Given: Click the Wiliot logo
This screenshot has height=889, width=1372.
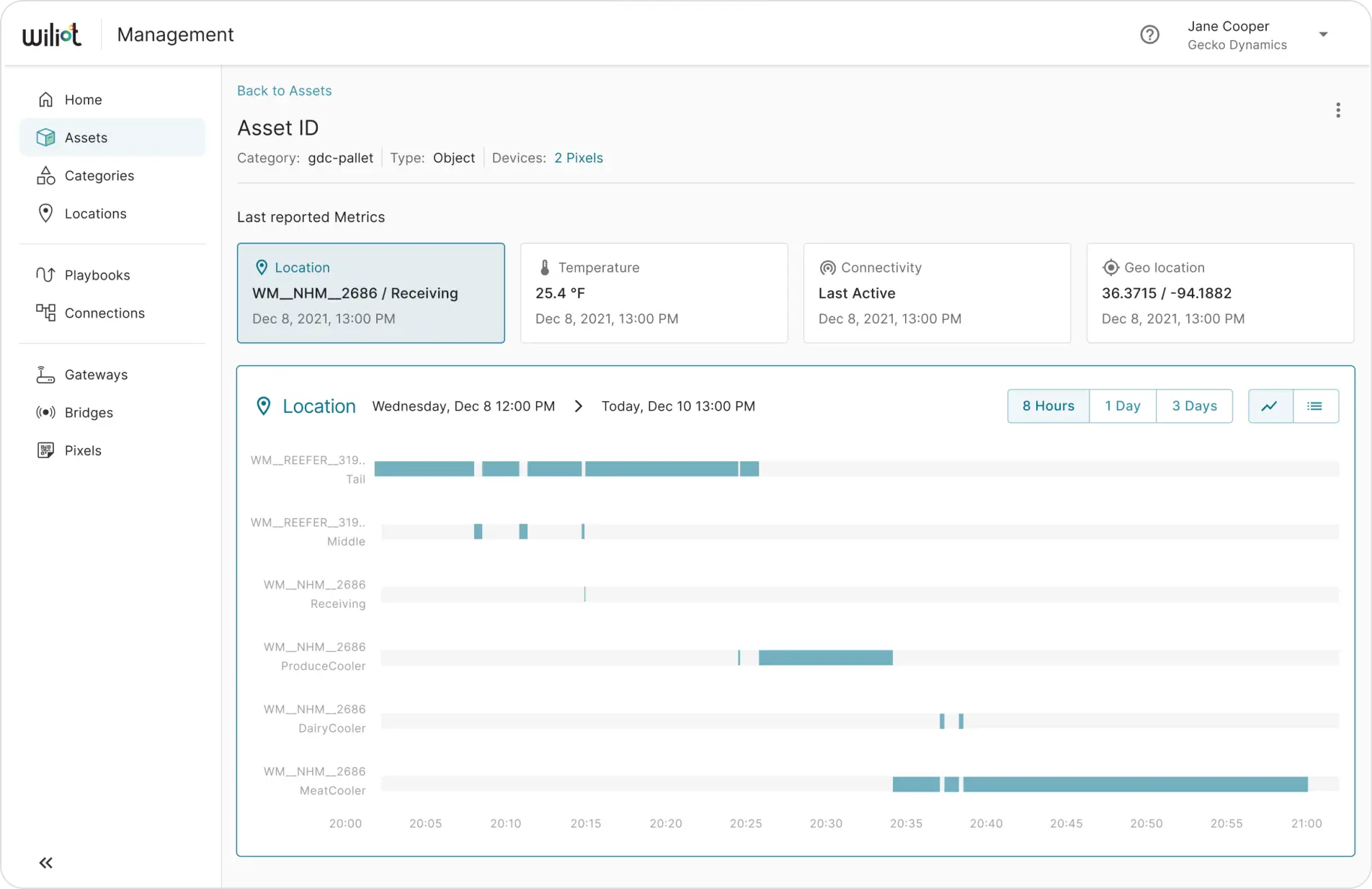Looking at the screenshot, I should [x=51, y=35].
